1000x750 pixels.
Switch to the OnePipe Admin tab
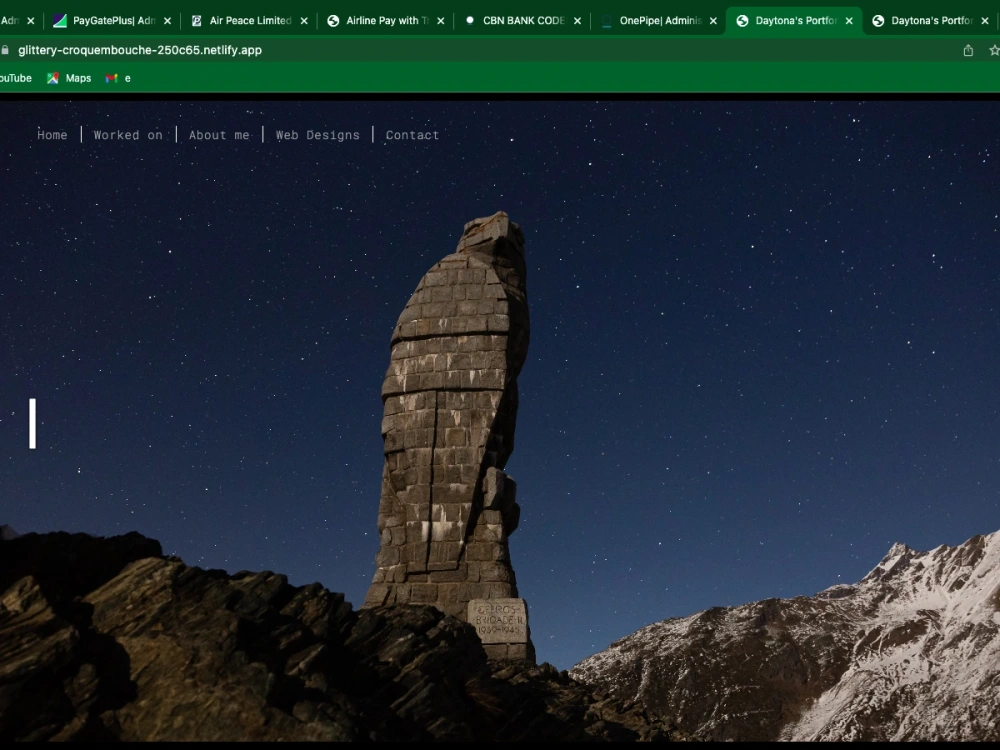click(x=659, y=20)
